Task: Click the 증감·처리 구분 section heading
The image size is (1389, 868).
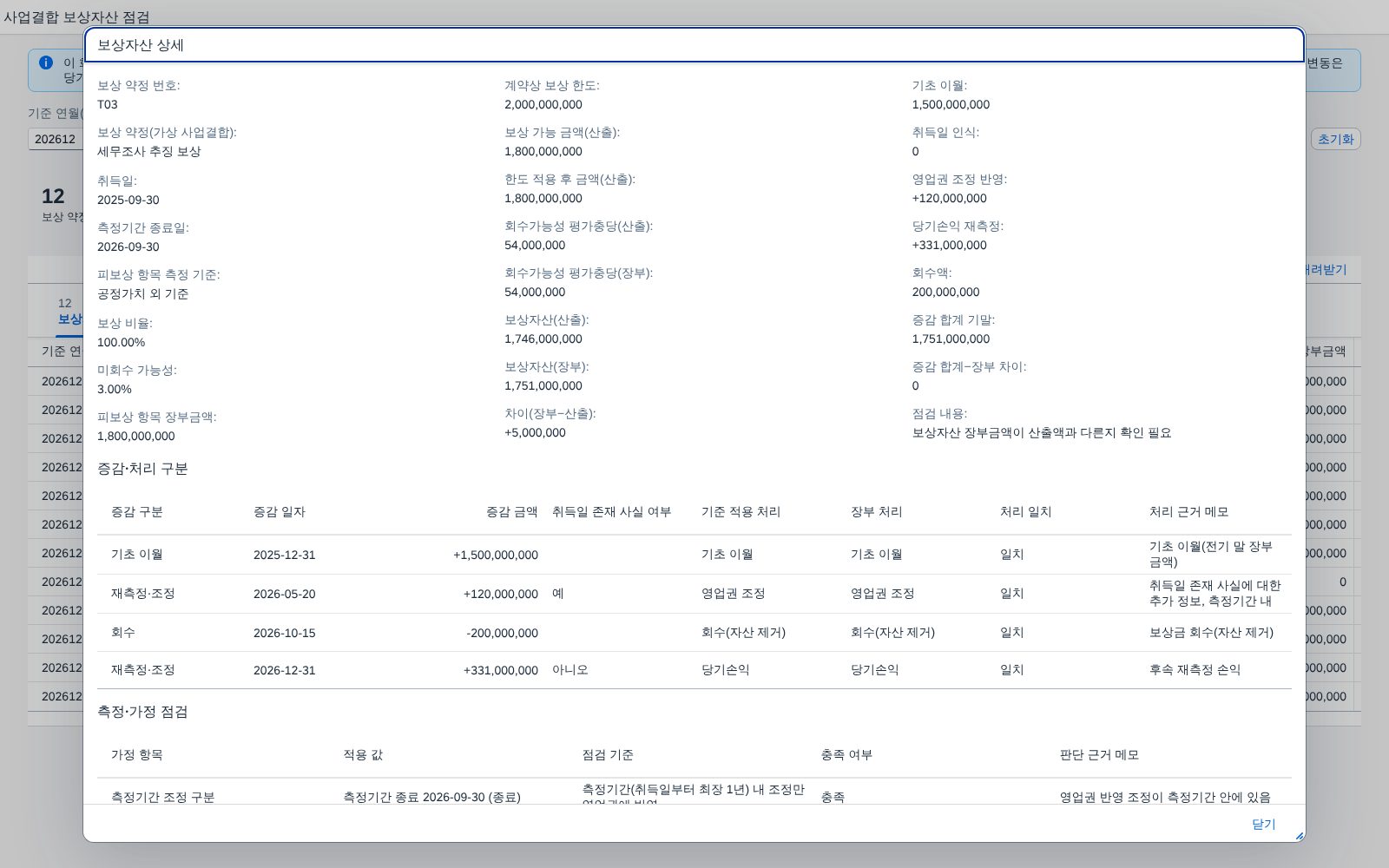Action: [x=142, y=469]
